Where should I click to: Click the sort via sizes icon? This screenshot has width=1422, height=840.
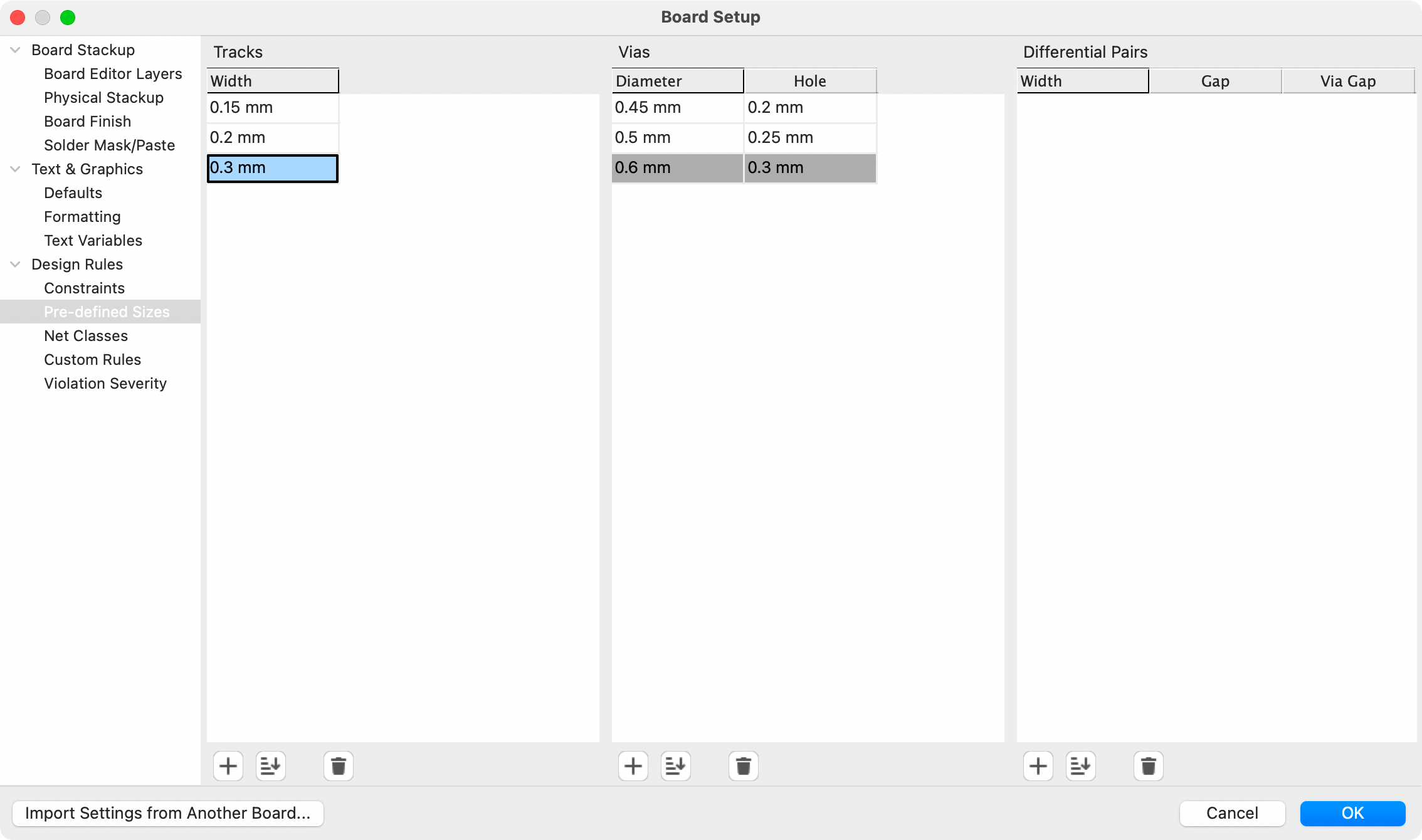674,766
